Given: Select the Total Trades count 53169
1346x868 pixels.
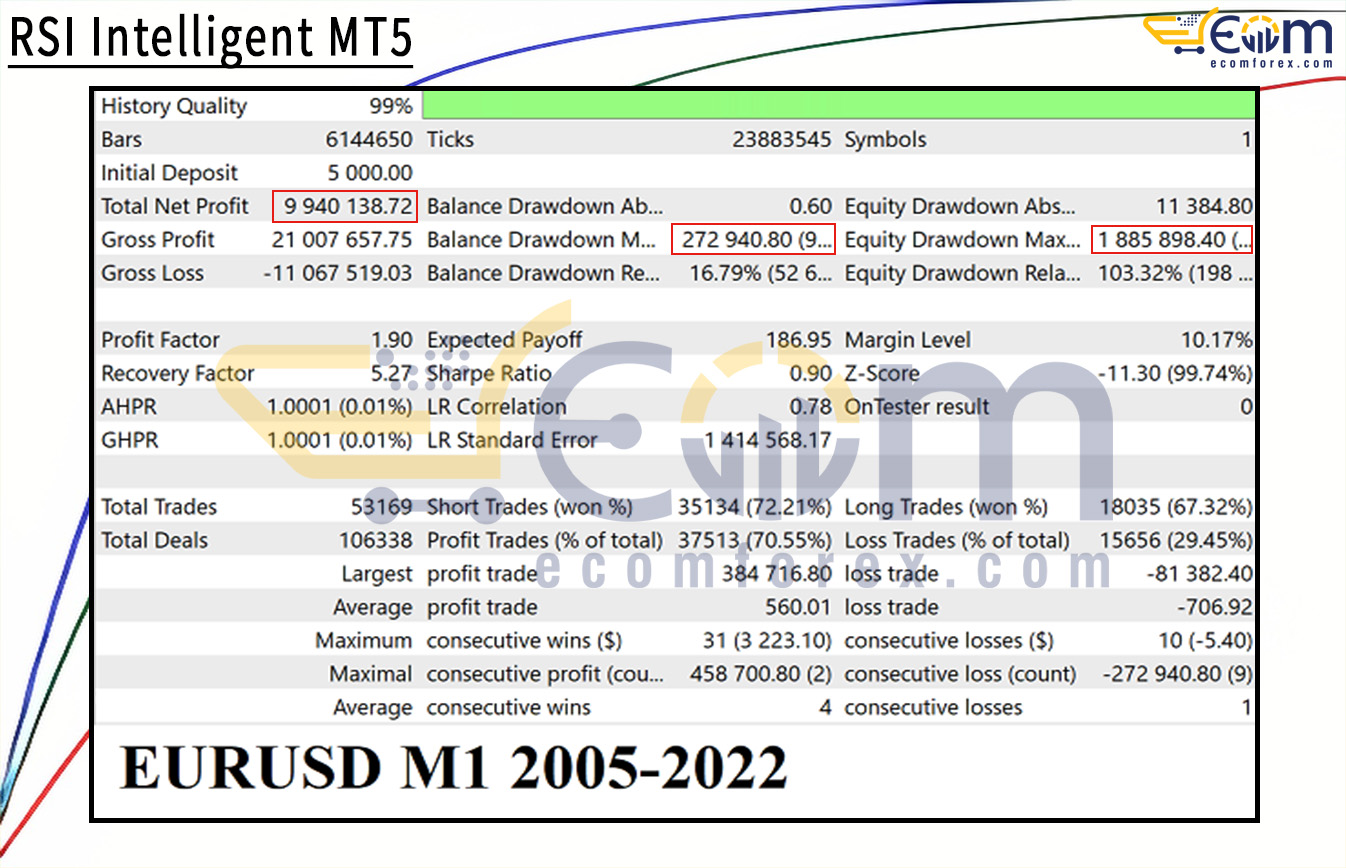Looking at the screenshot, I should click(x=381, y=507).
